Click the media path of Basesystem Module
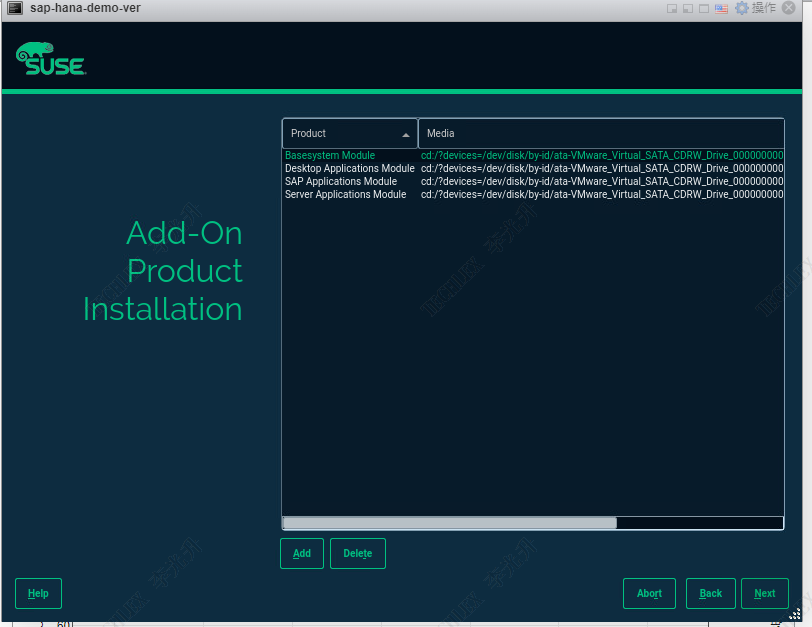812x627 pixels. (602, 155)
